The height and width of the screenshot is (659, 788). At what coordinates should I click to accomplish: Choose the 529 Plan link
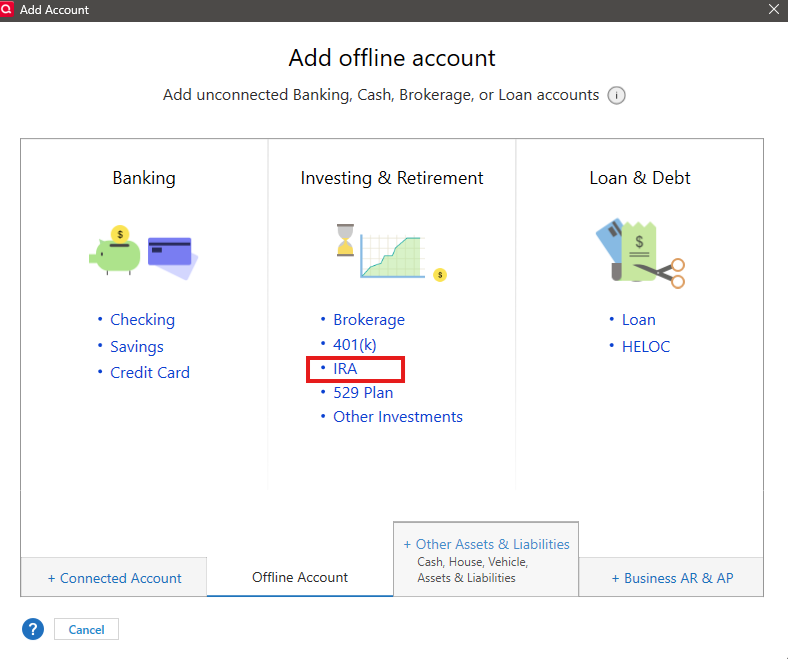point(363,393)
